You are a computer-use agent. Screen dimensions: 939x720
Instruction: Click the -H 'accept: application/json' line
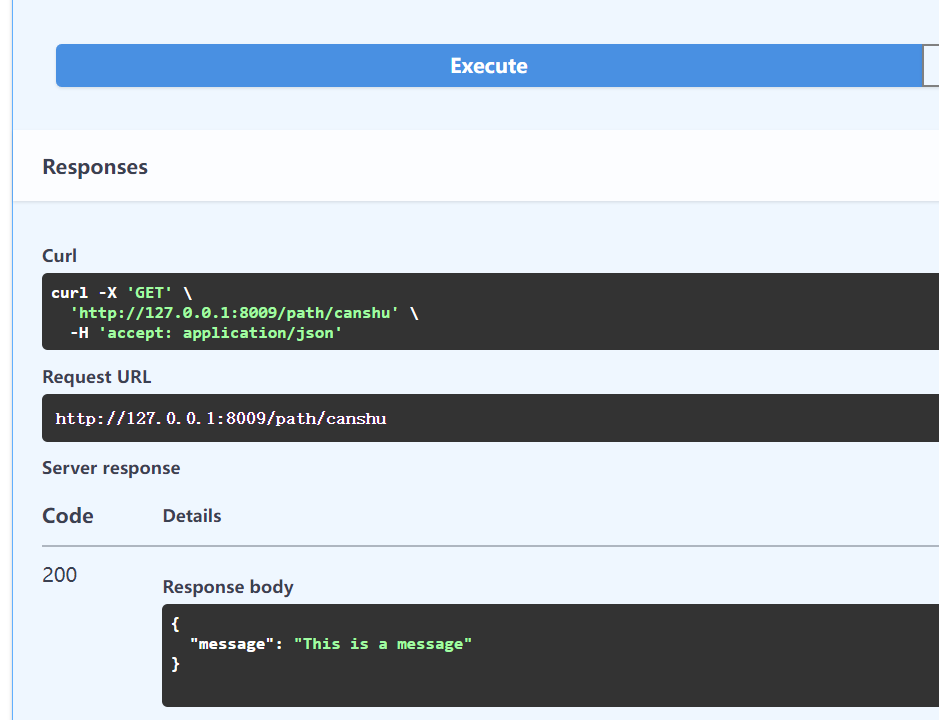(206, 332)
